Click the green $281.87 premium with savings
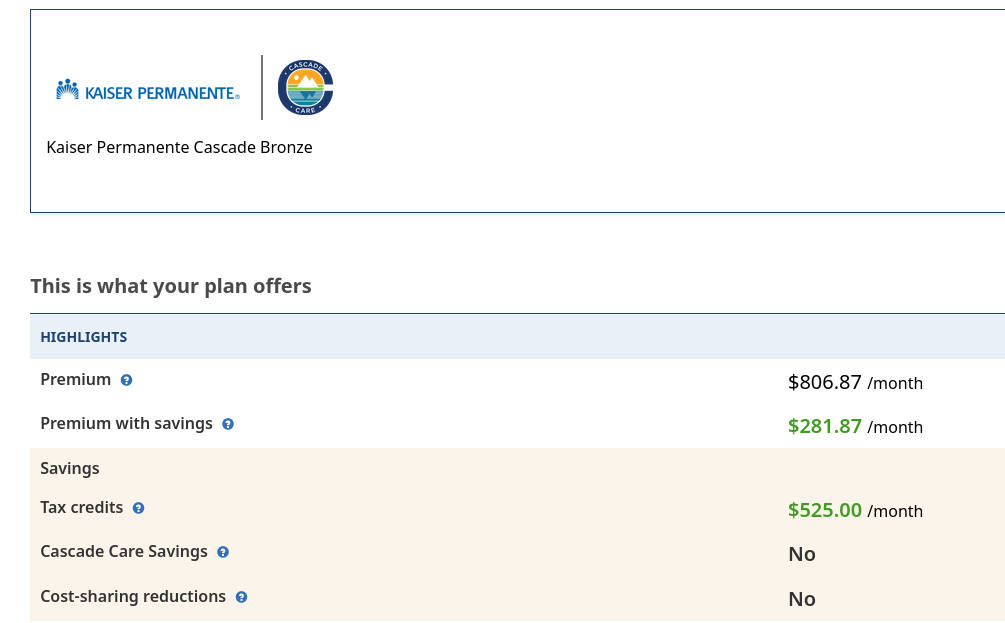Screen dimensions: 1005x623 (x=825, y=426)
